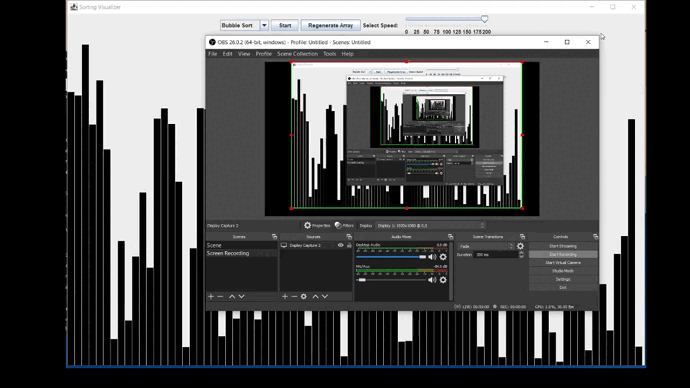Remove selected scene with minus icon
This screenshot has width=690, height=388.
[220, 296]
